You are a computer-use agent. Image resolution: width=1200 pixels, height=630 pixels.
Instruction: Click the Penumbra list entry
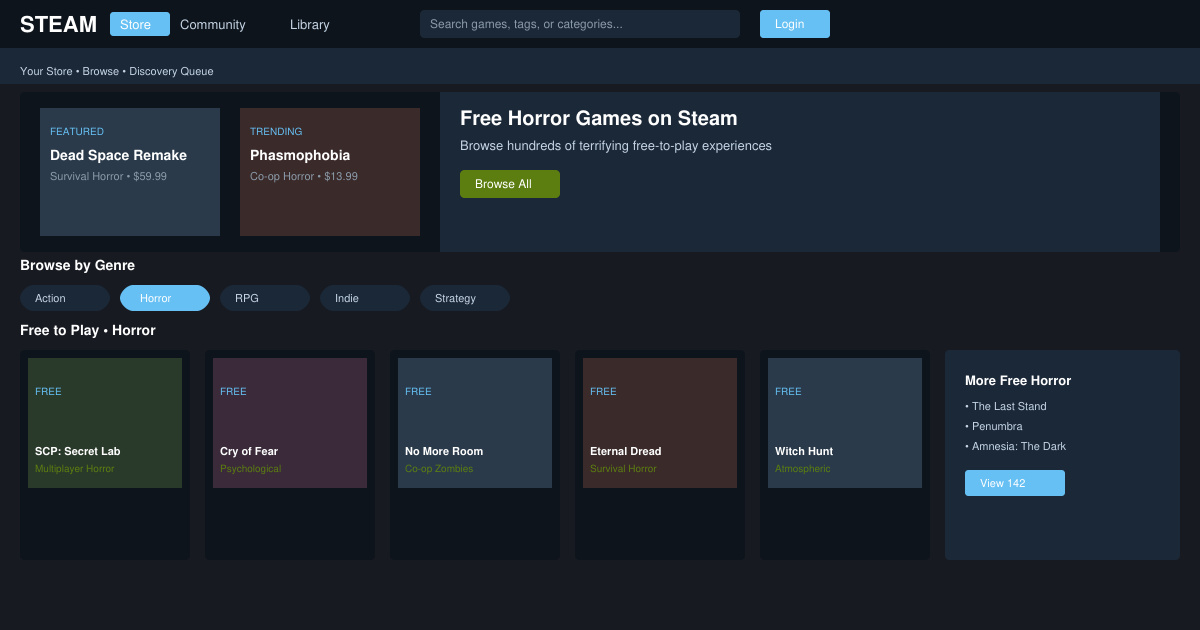point(994,426)
